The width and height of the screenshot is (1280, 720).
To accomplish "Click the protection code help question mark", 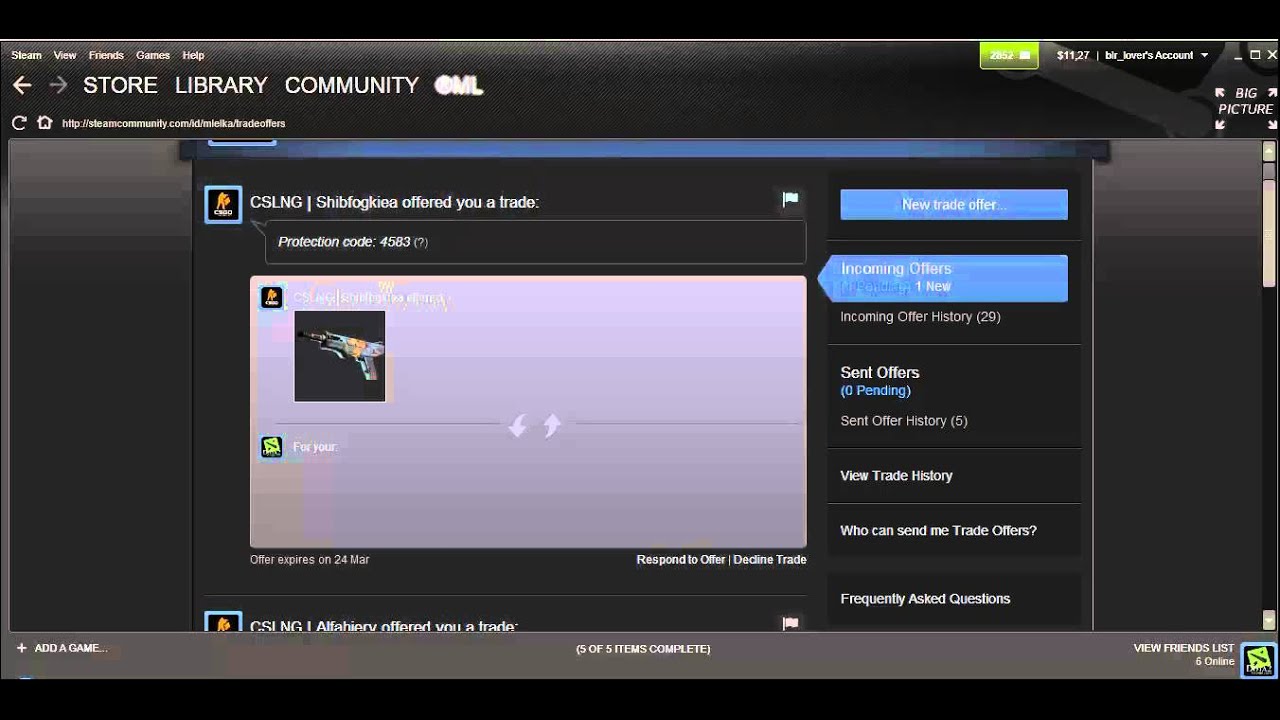I will coord(421,242).
